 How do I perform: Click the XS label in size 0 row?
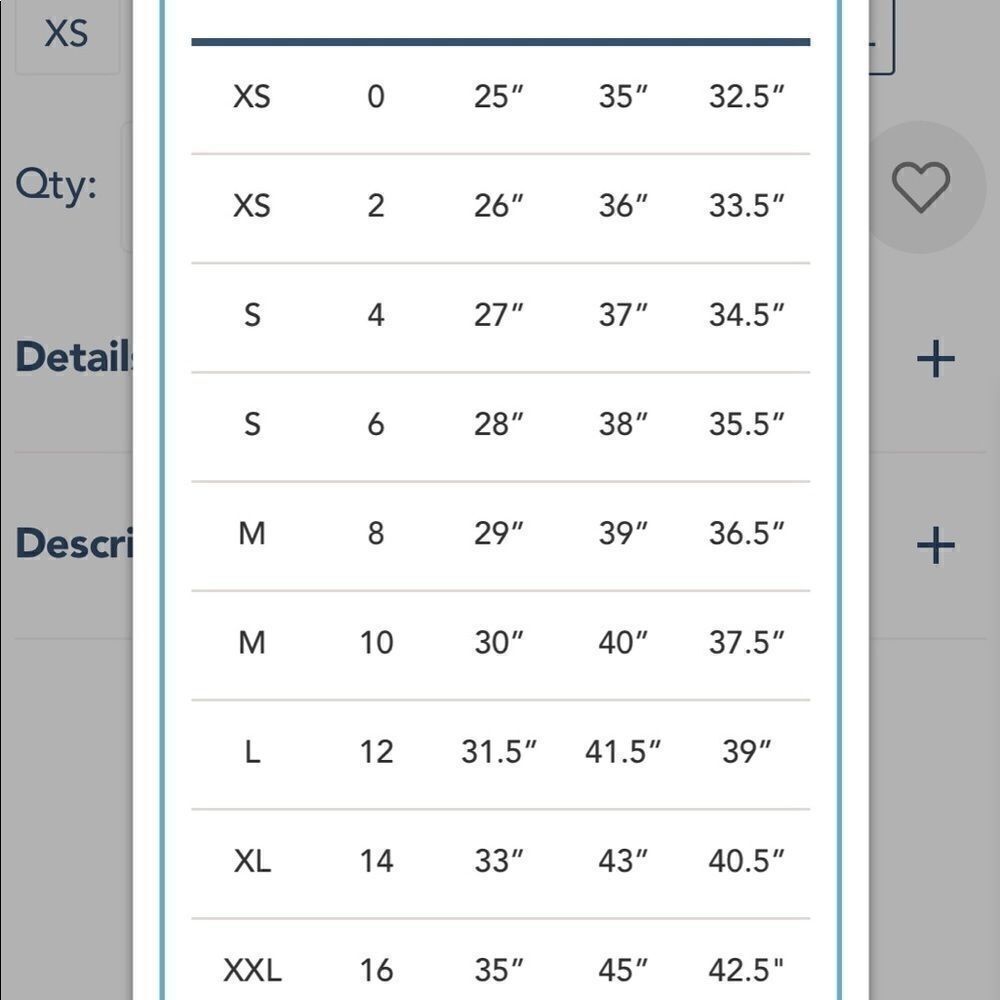(x=252, y=97)
